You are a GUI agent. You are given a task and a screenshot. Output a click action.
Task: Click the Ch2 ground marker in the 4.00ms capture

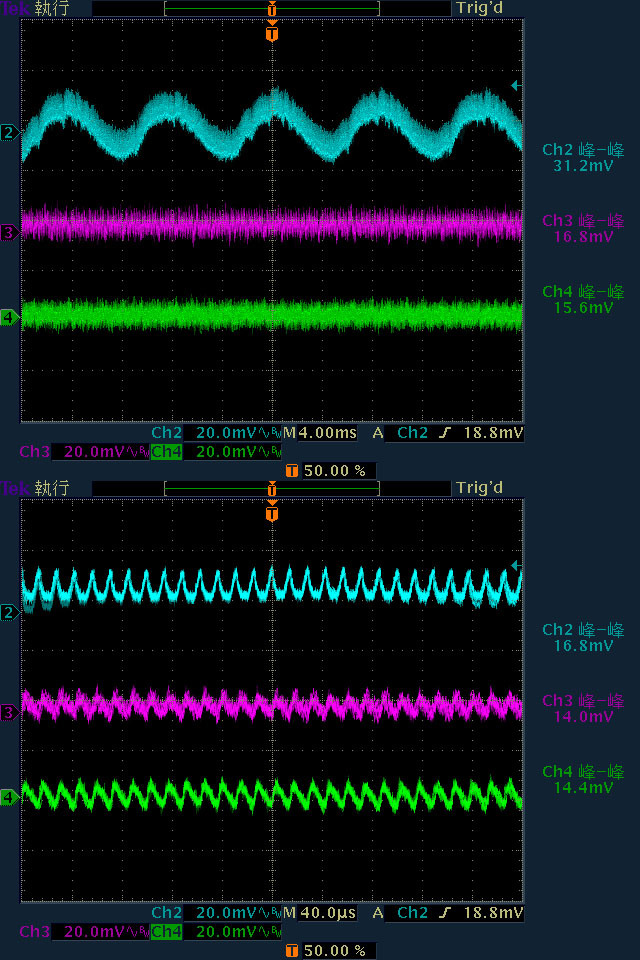(9, 132)
